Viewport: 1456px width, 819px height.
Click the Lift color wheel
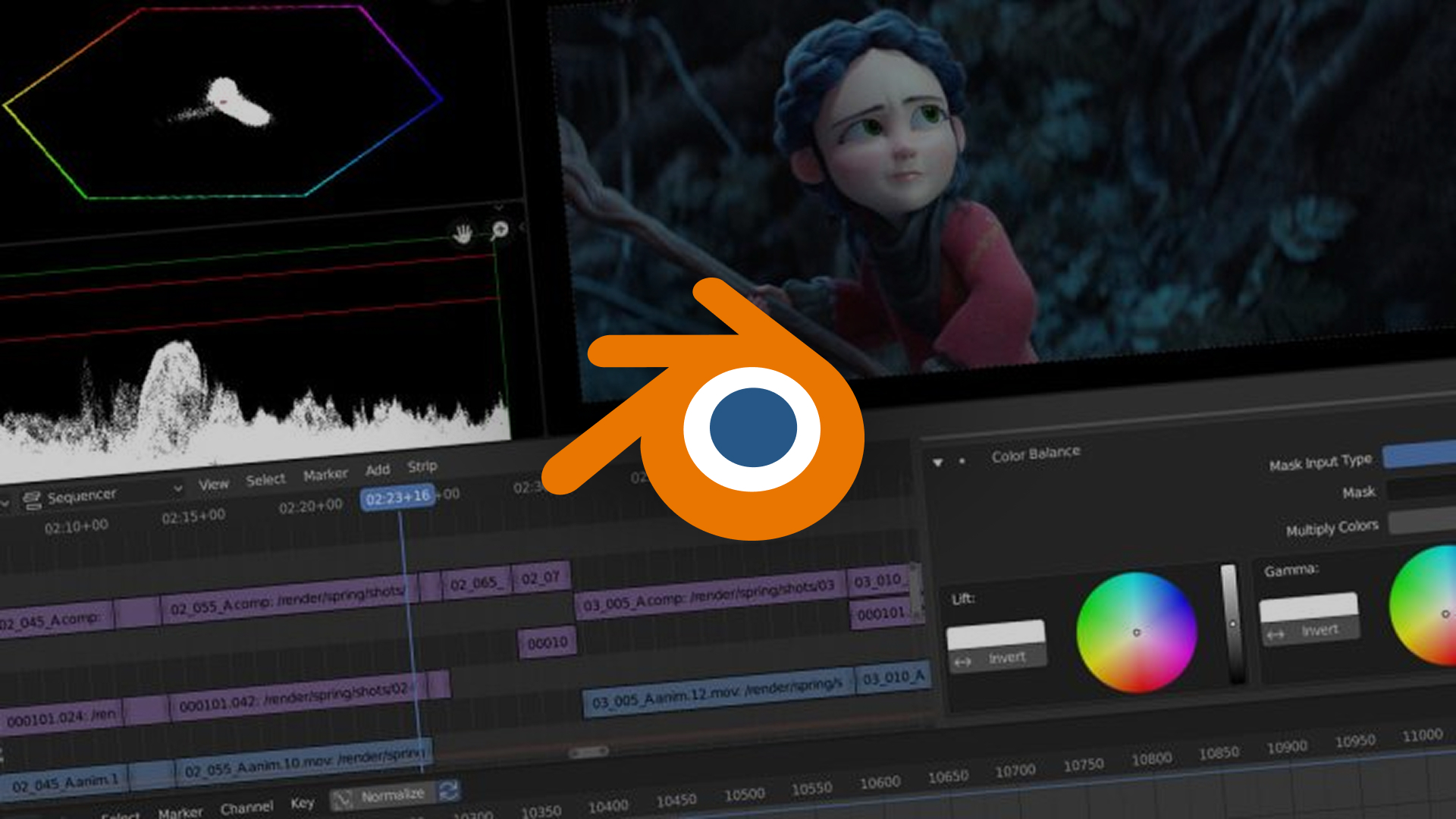1136,632
